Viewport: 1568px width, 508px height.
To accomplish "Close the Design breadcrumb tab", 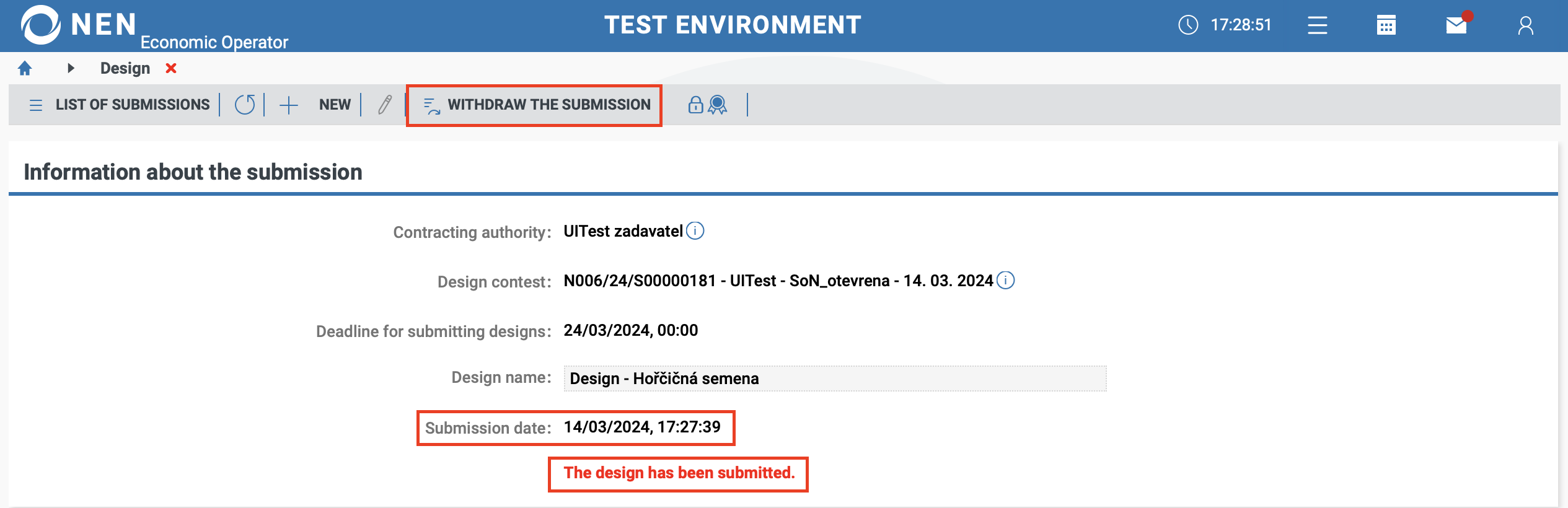I will 171,68.
